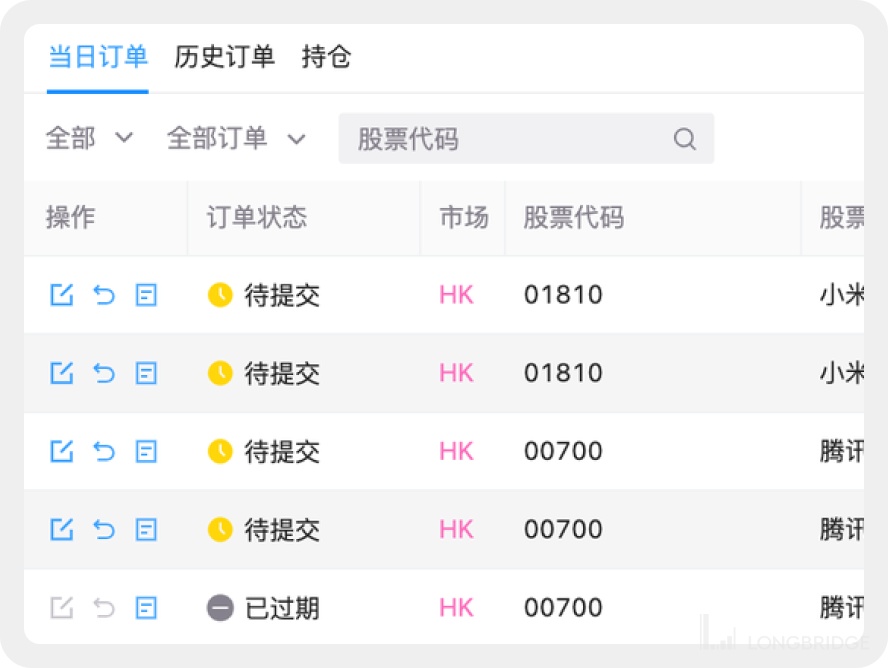The width and height of the screenshot is (888, 668).
Task: Open details icon on expired 已过期 order
Action: coord(146,607)
